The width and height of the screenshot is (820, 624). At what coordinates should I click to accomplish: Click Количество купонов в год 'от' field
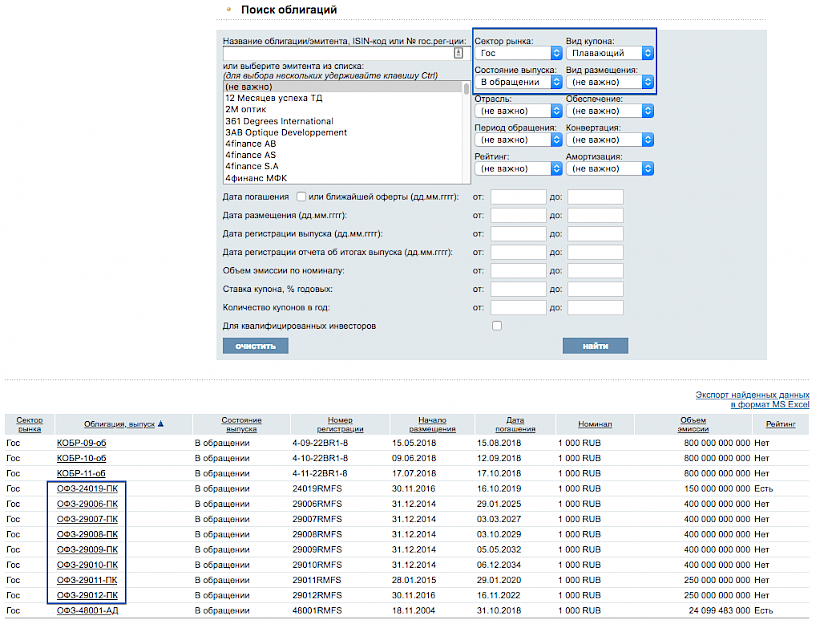(518, 308)
